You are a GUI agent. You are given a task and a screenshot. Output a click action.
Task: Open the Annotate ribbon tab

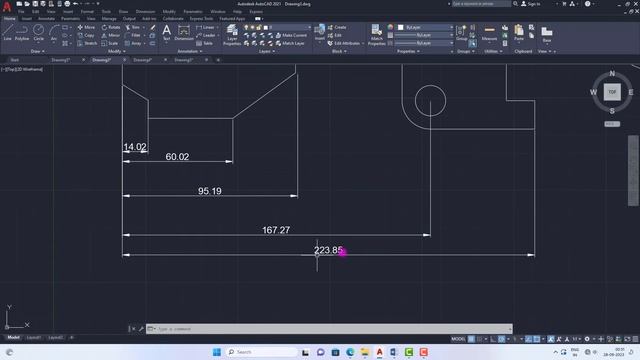pos(46,19)
